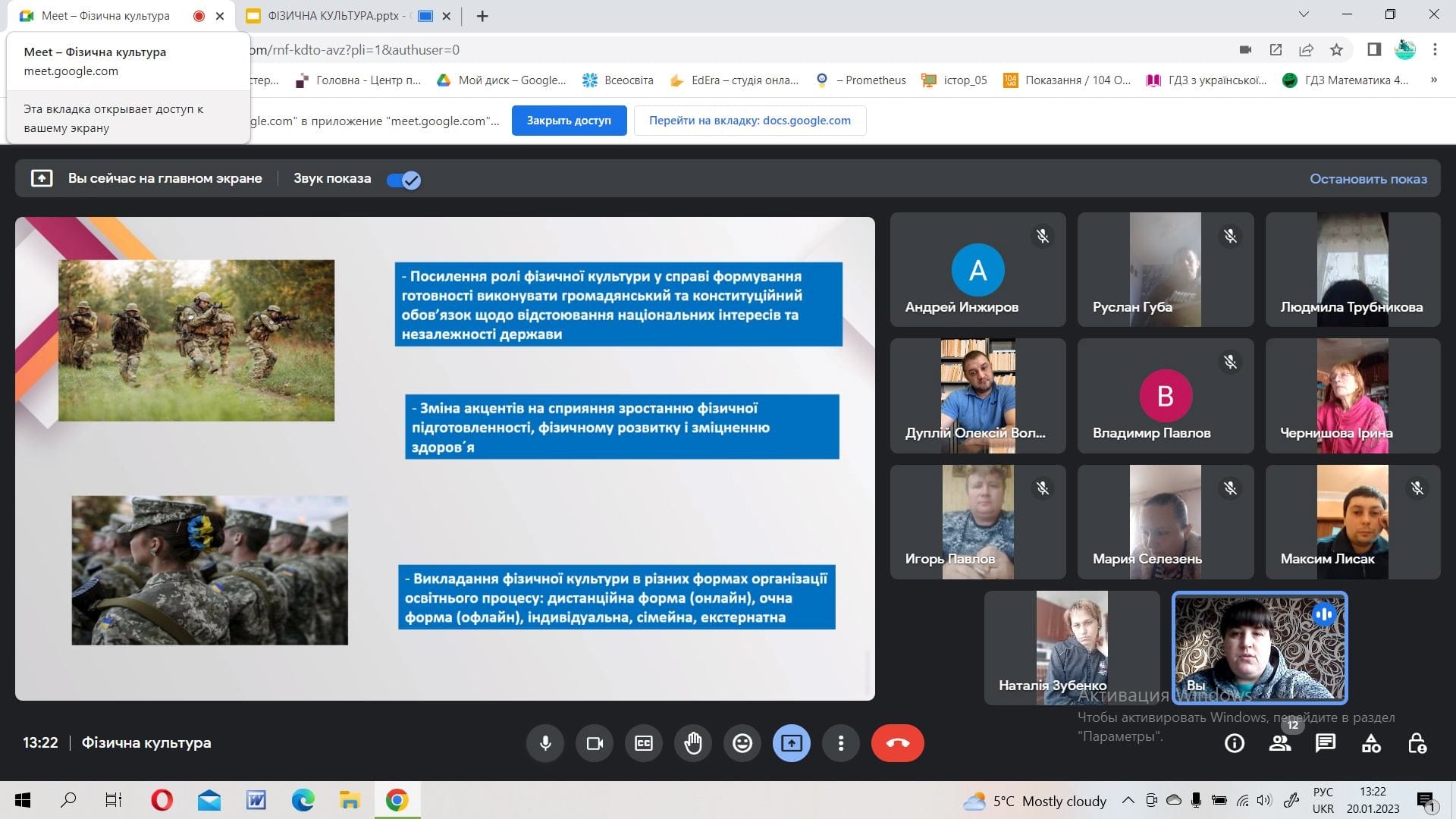Screen dimensions: 1456x819
Task: Switch to ФІЗИЧНА КУЛЬТУРА.pptx tab
Action: coord(337,16)
